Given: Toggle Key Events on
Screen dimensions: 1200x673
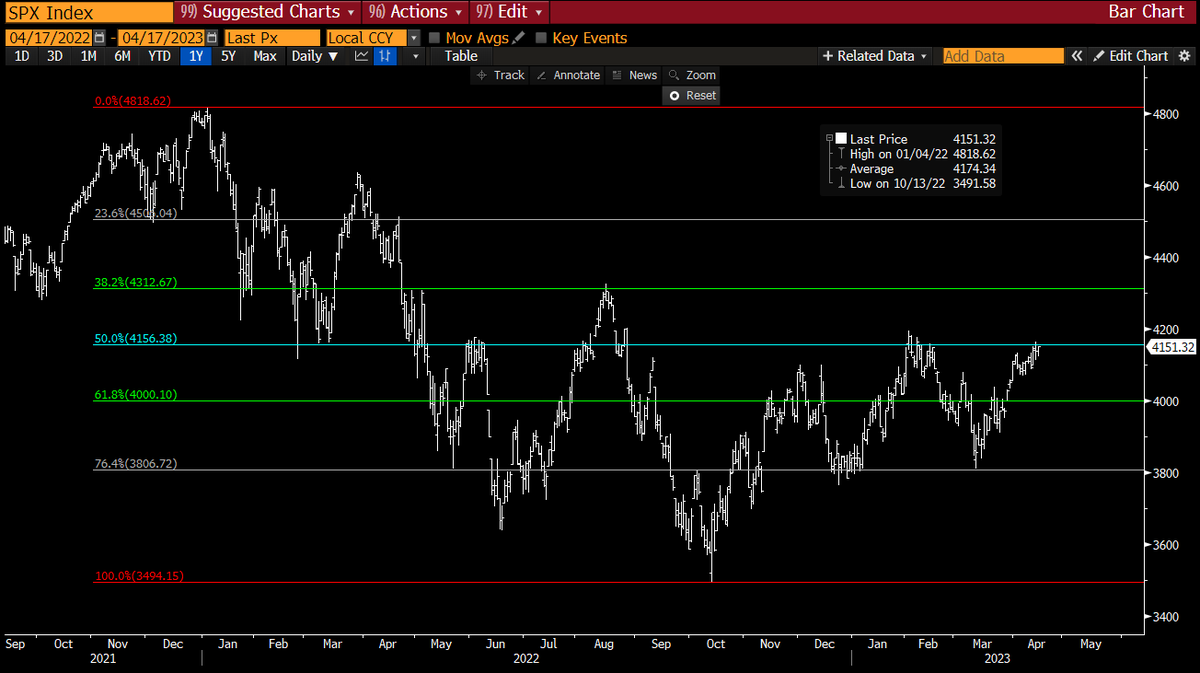Looking at the screenshot, I should coord(540,36).
